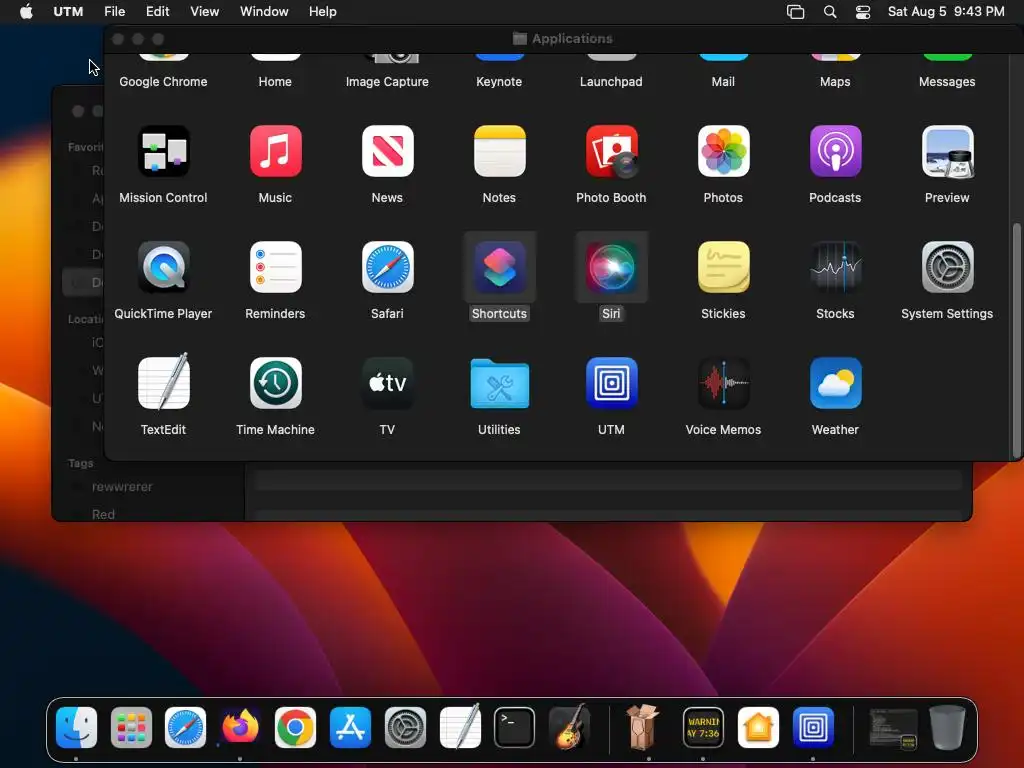Select the Weather app icon

click(x=835, y=383)
